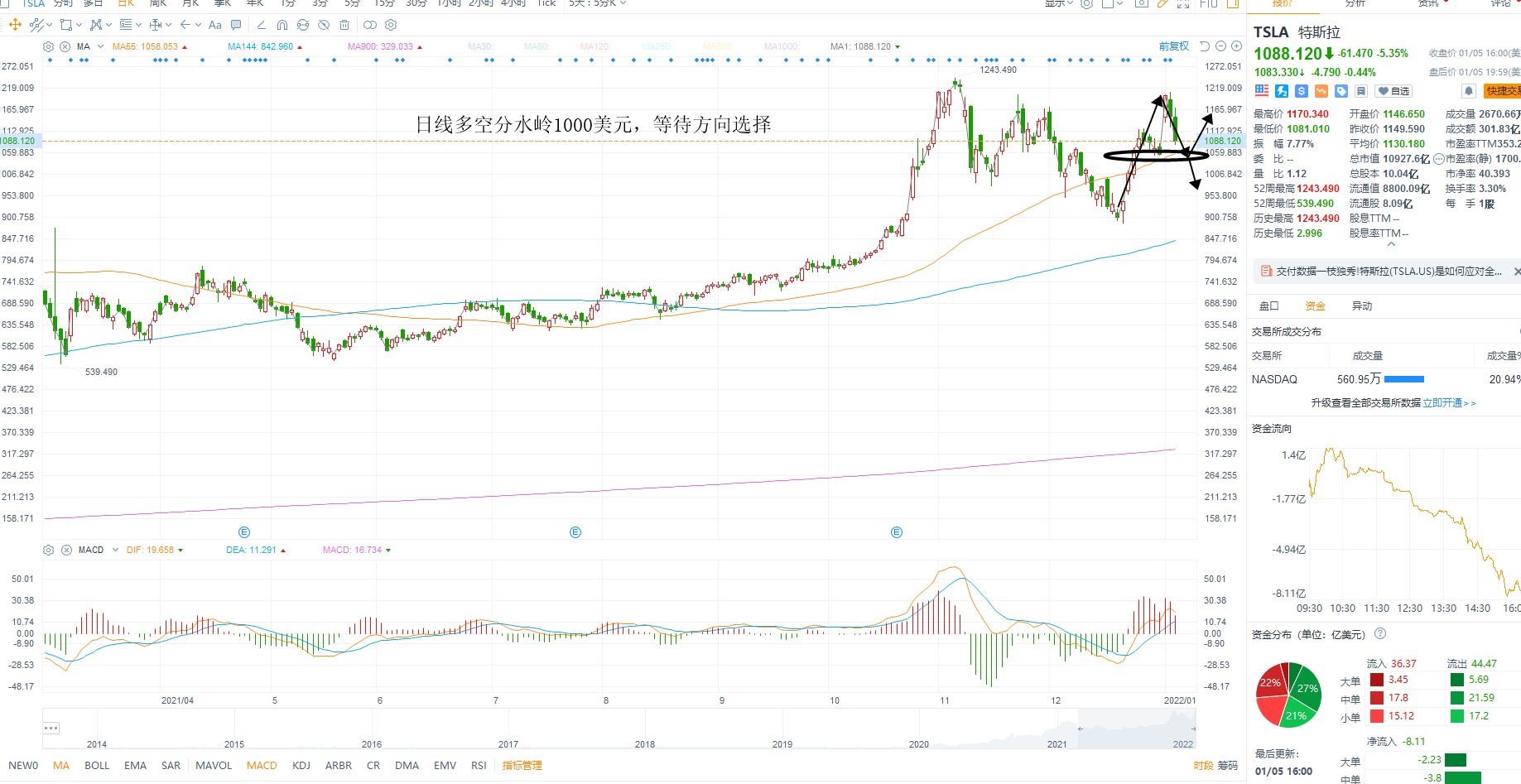Image resolution: width=1521 pixels, height=784 pixels.
Task: Select the KDJ indicator tab
Action: 301,766
